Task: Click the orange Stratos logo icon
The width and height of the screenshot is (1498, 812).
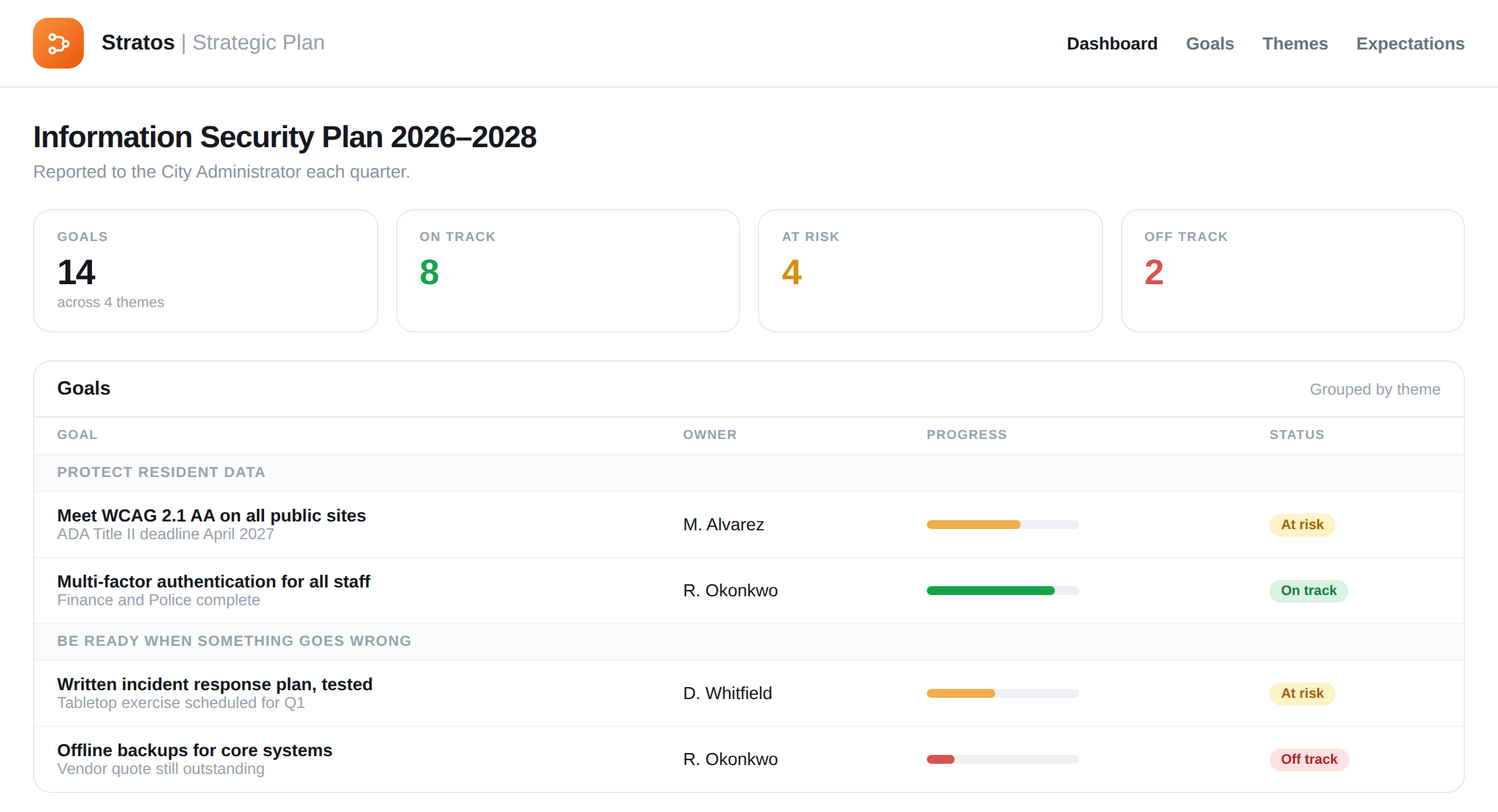Action: pyautogui.click(x=58, y=43)
